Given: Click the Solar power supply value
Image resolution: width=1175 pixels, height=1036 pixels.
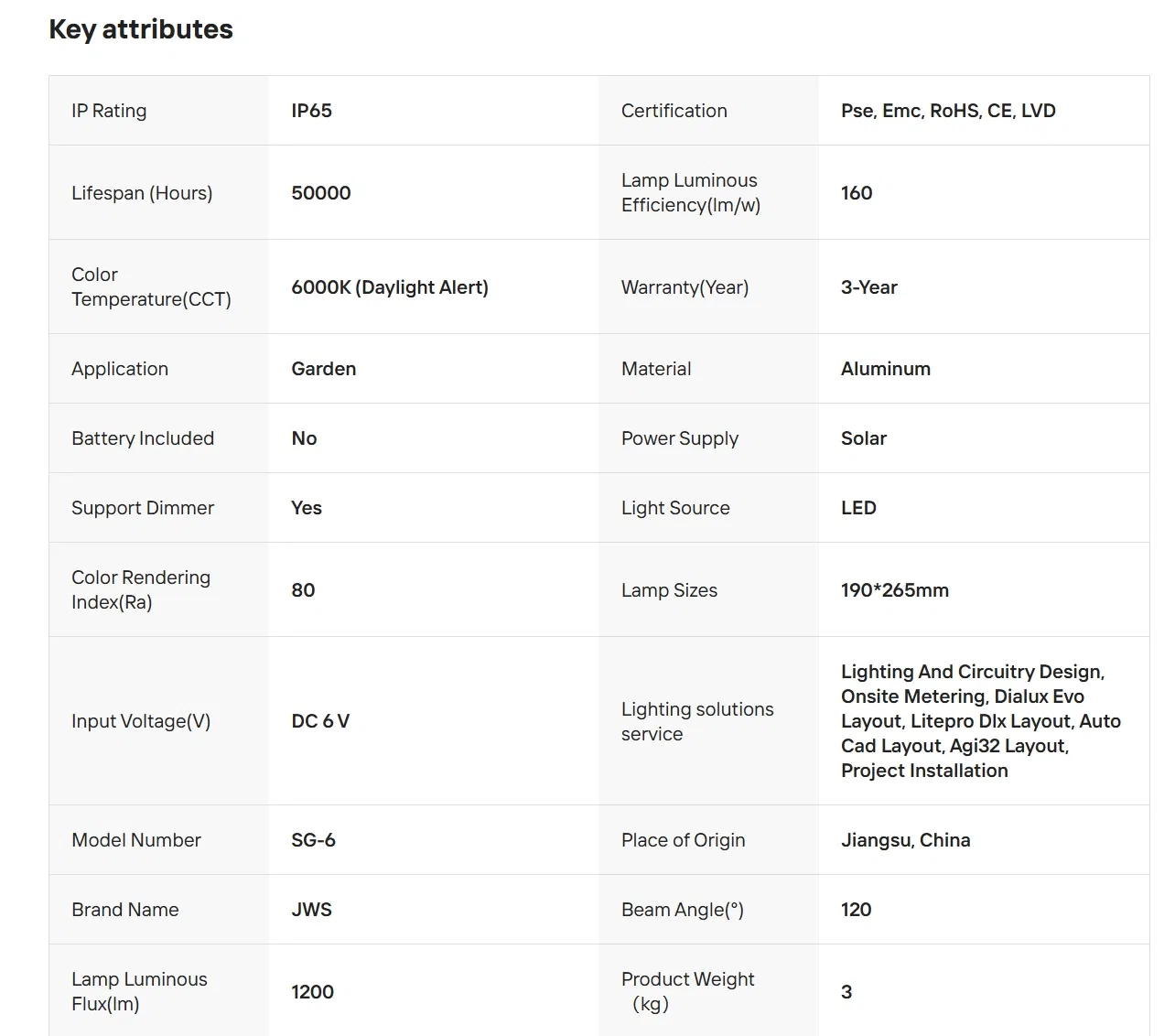Looking at the screenshot, I should (864, 438).
